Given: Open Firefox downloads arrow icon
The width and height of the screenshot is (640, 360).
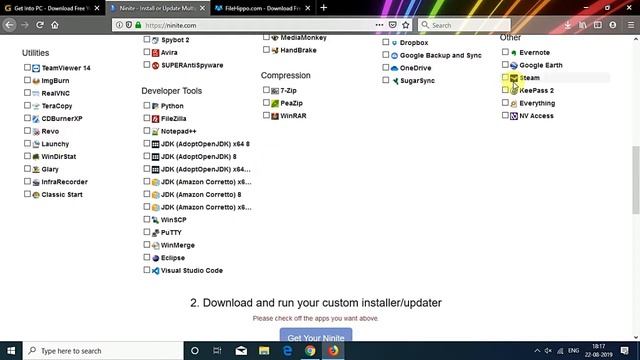Looking at the screenshot, I should point(567,25).
